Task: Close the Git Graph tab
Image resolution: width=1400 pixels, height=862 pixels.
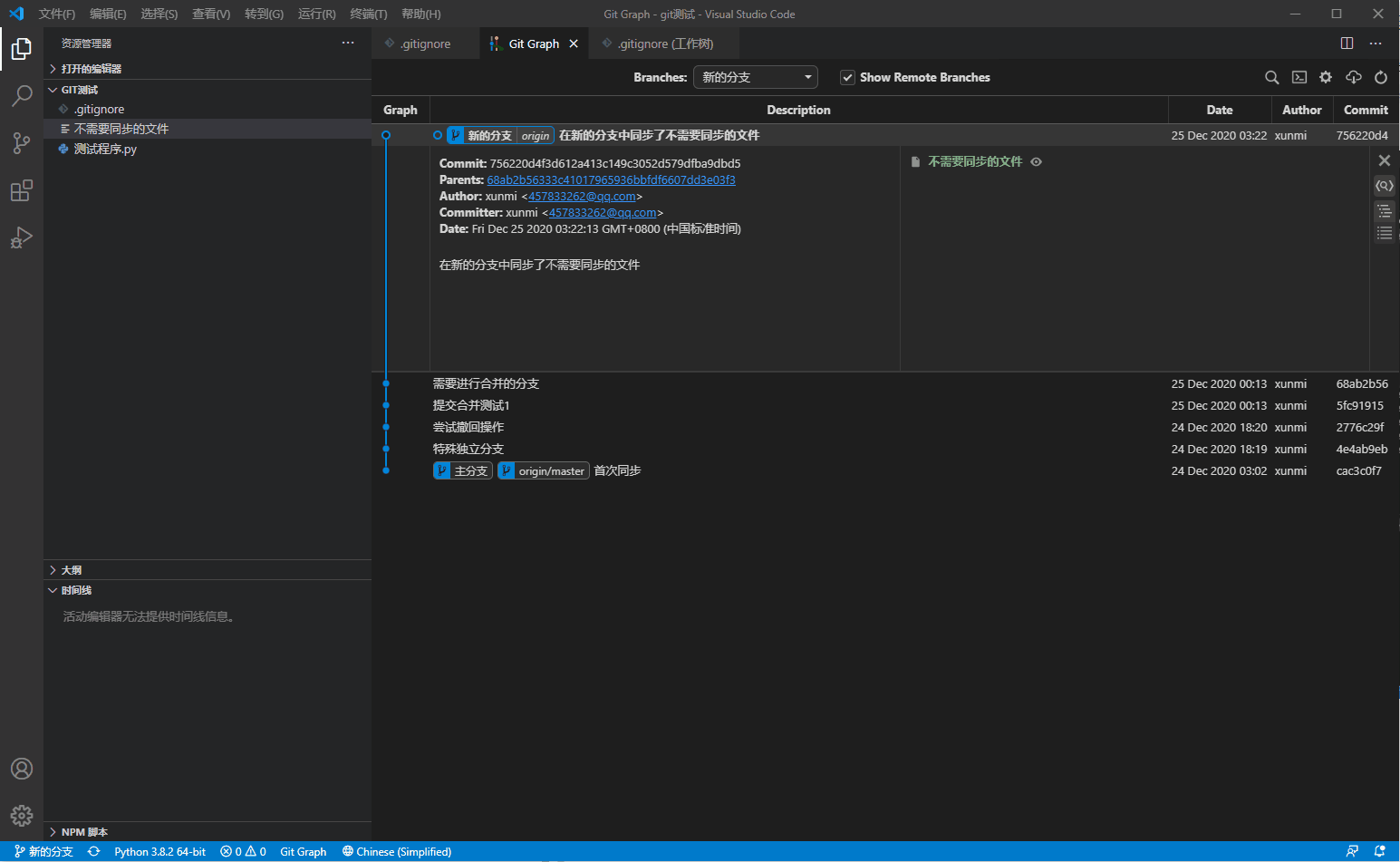Action: [x=574, y=44]
